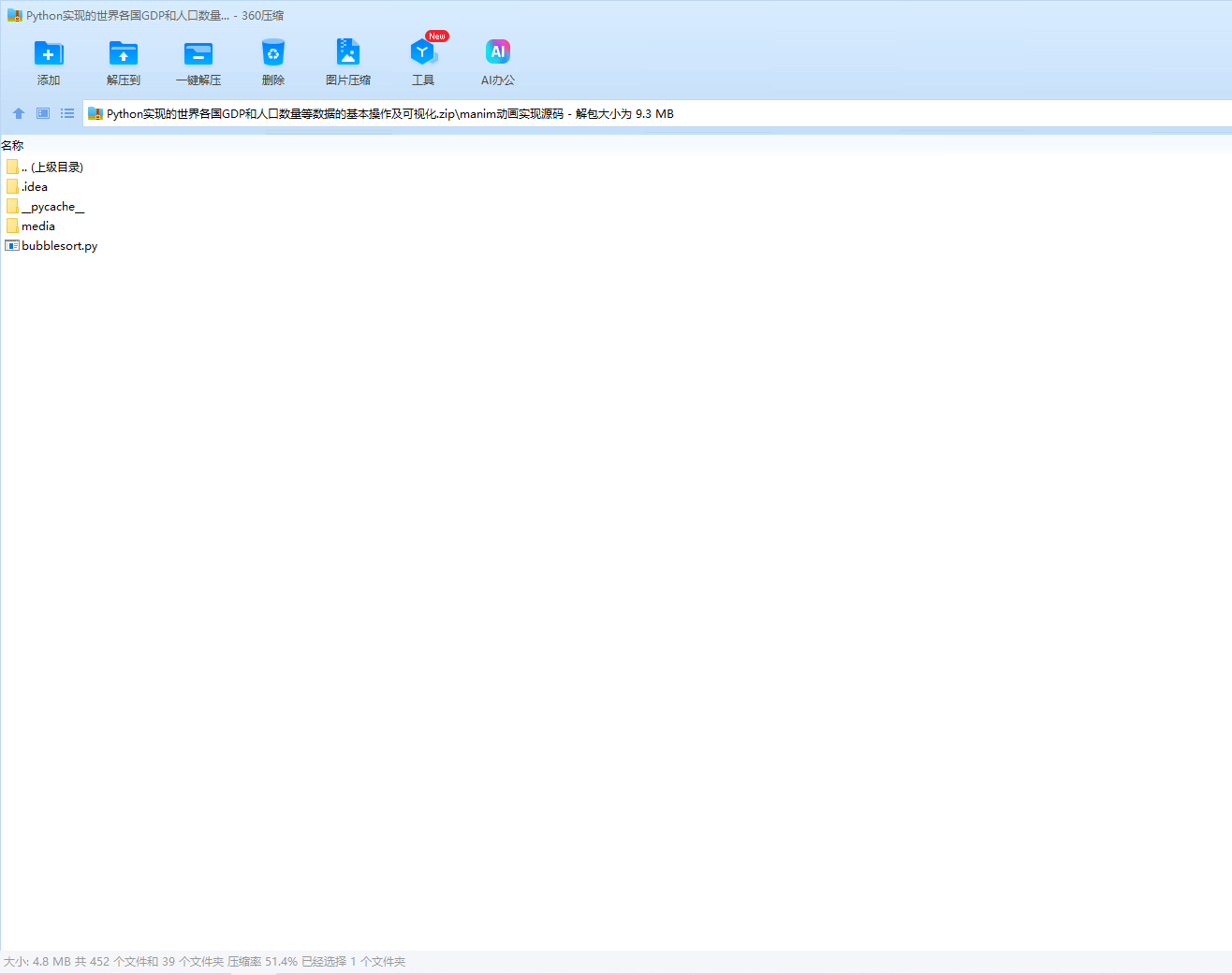Select the __pycache__ folder icon

coord(12,206)
